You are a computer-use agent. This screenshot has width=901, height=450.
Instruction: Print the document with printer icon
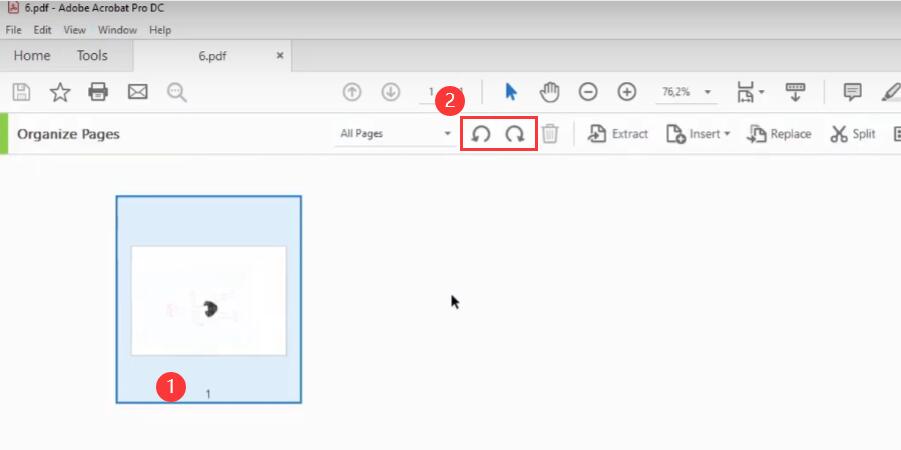click(x=98, y=92)
